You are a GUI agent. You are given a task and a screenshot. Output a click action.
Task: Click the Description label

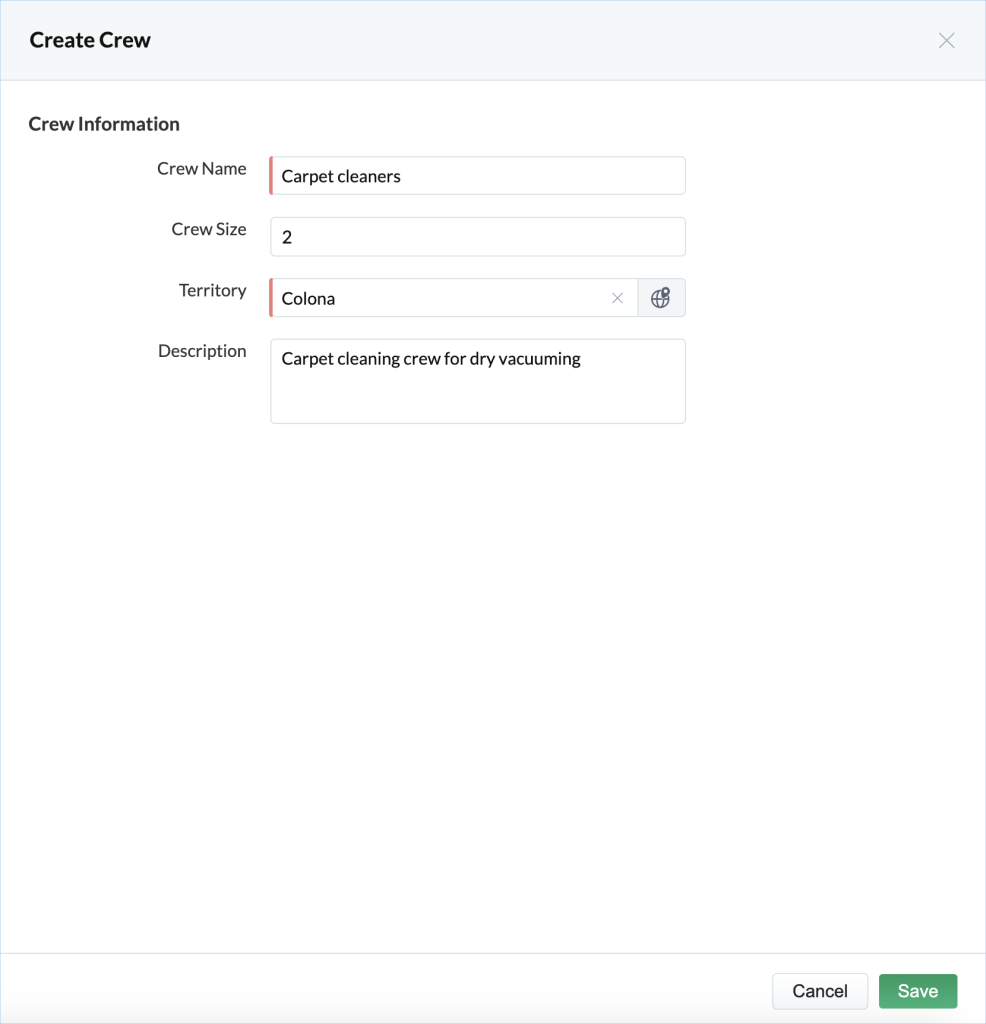pyautogui.click(x=202, y=351)
